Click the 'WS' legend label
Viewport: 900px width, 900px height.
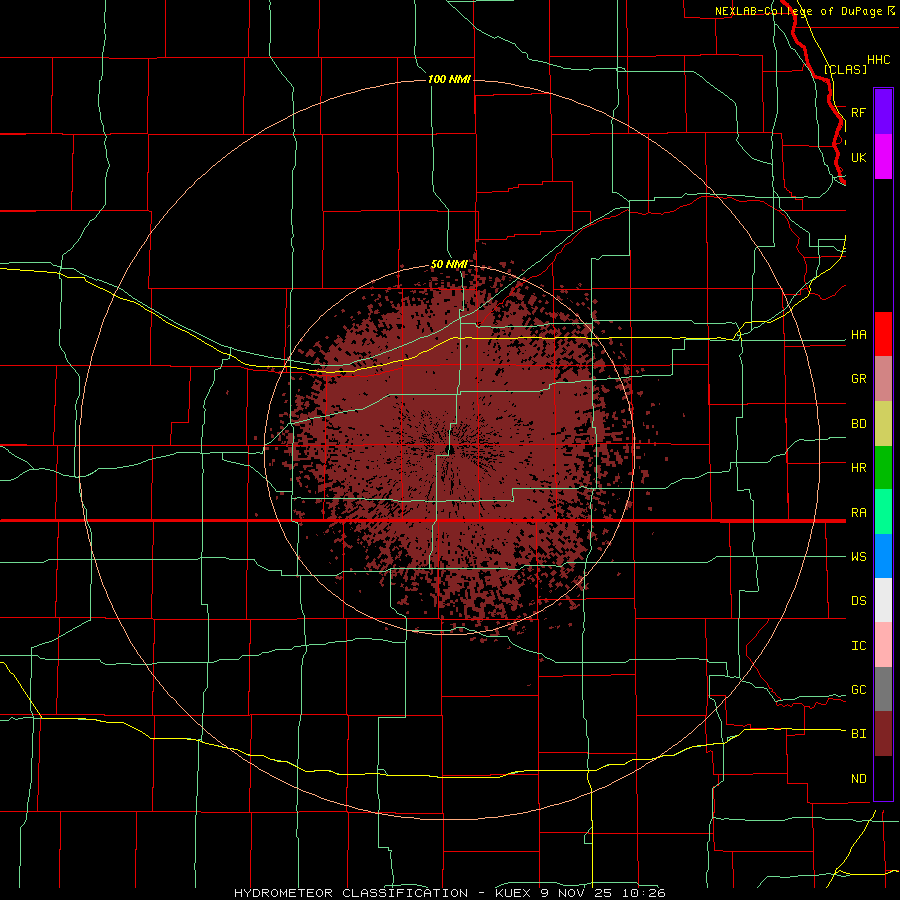[x=858, y=557]
